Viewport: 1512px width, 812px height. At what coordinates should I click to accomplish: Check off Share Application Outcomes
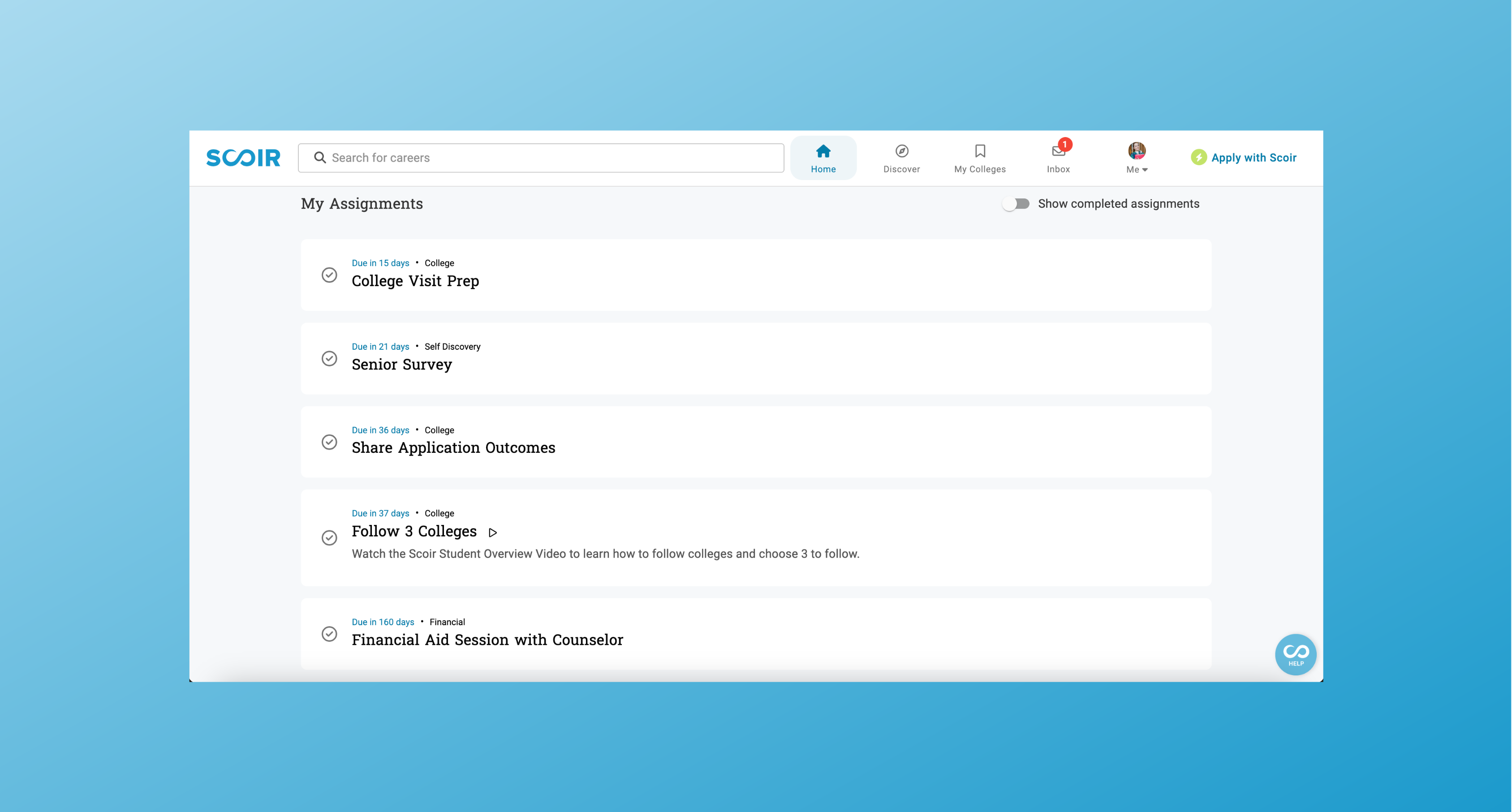(x=329, y=442)
